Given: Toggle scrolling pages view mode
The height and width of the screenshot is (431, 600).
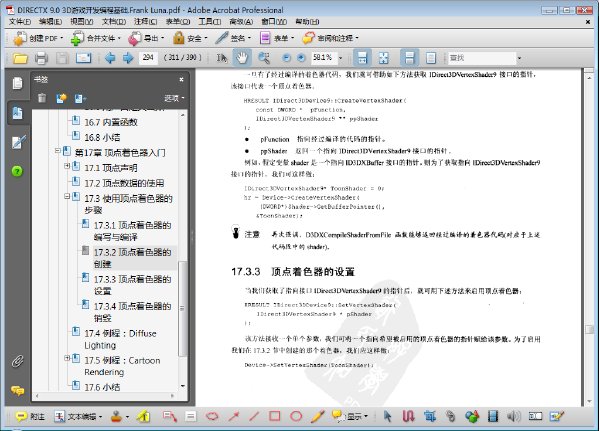Looking at the screenshot, I should pyautogui.click(x=362, y=58).
